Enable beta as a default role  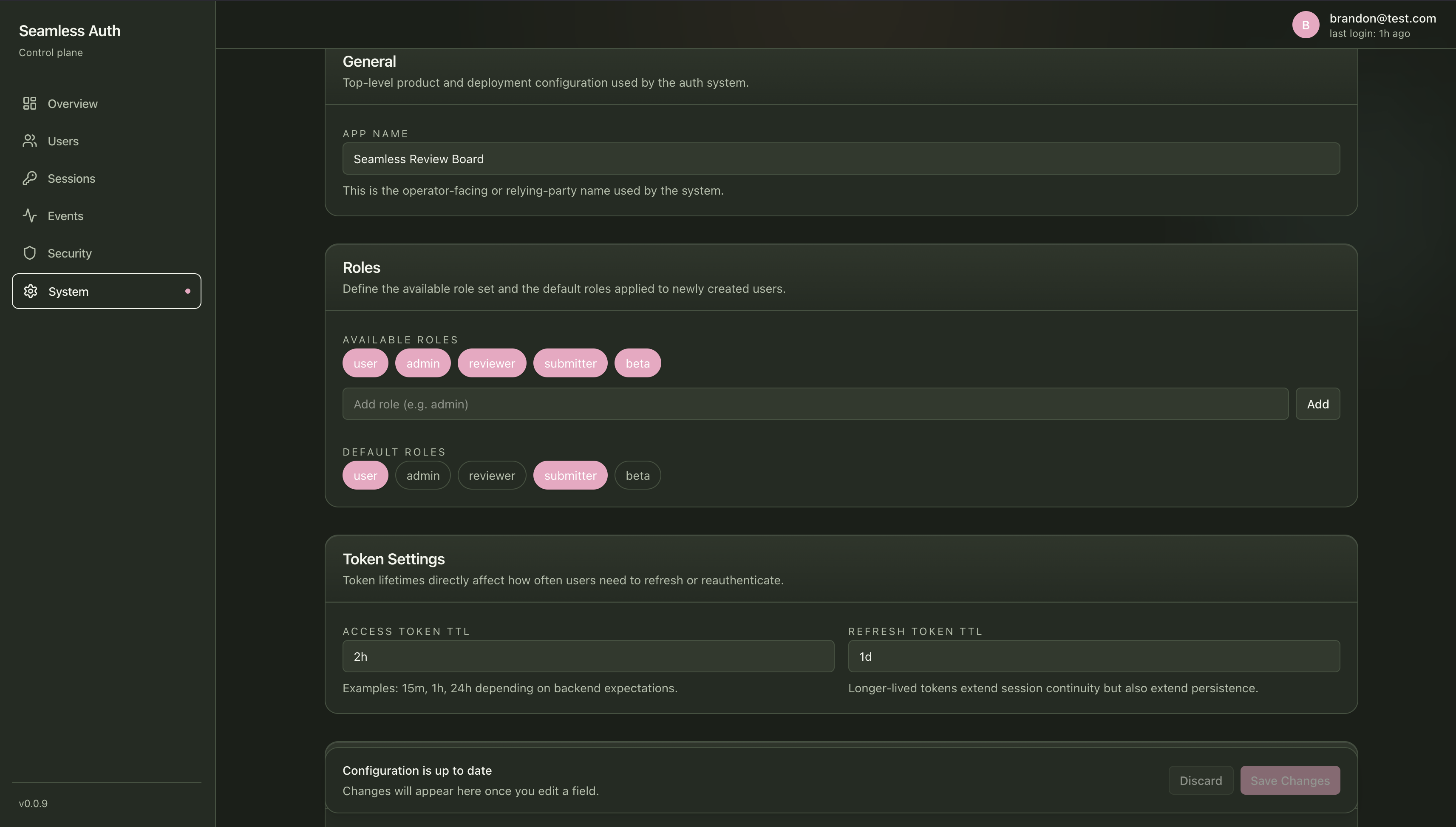pos(638,476)
